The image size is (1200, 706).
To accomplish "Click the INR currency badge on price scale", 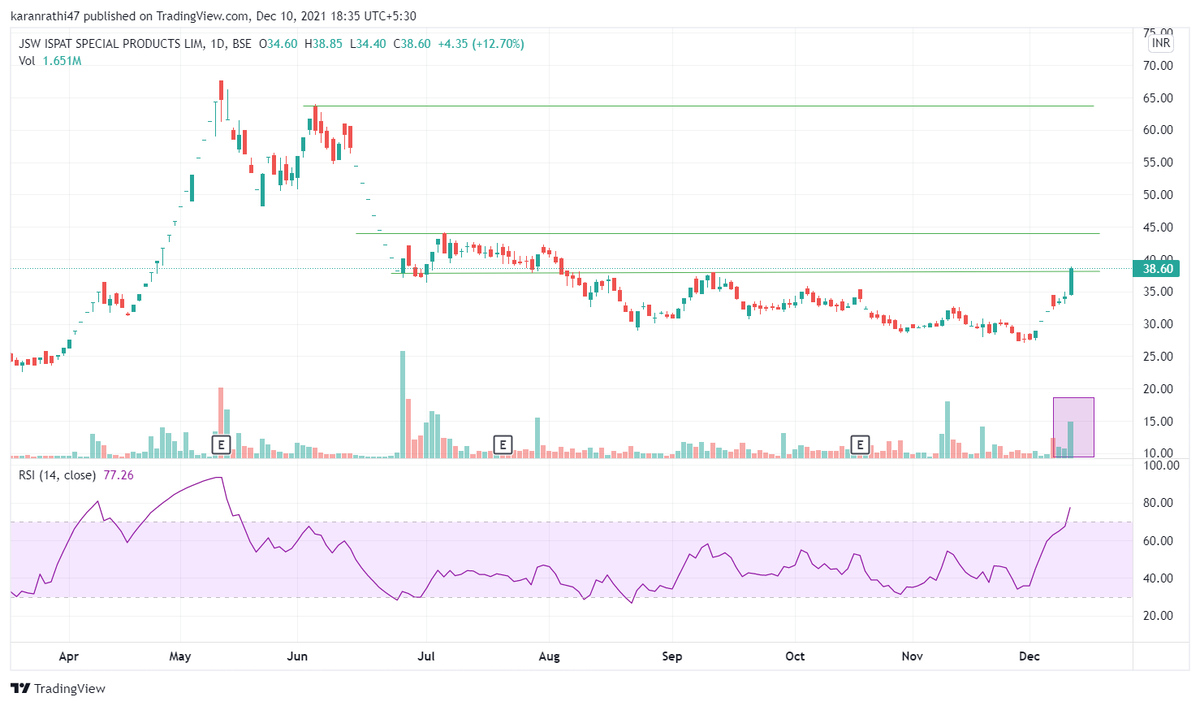I will tap(1161, 43).
